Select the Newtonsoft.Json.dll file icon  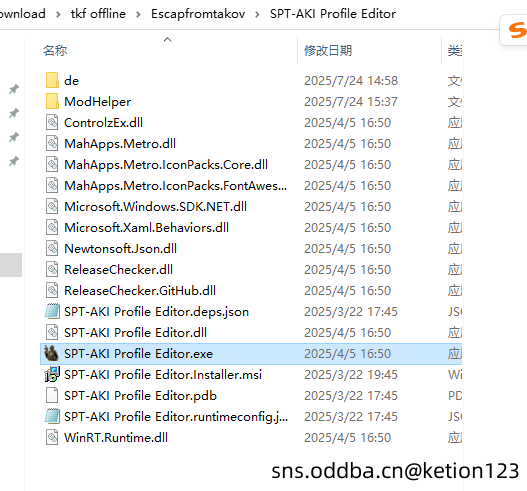point(52,248)
